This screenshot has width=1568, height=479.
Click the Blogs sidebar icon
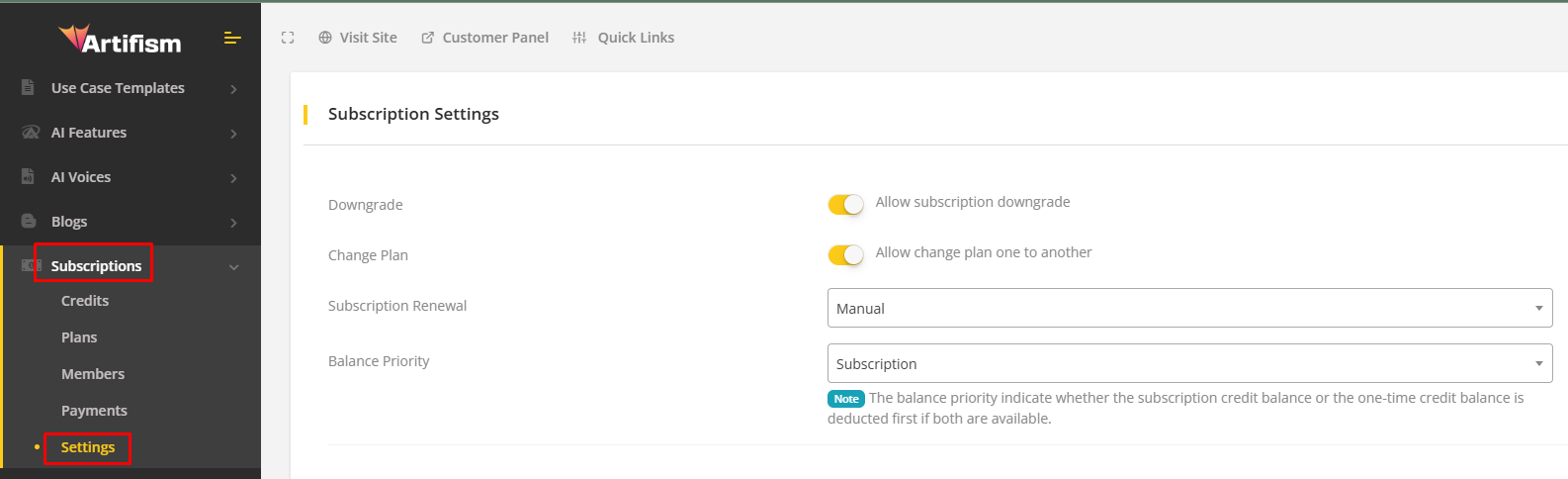[x=29, y=222]
